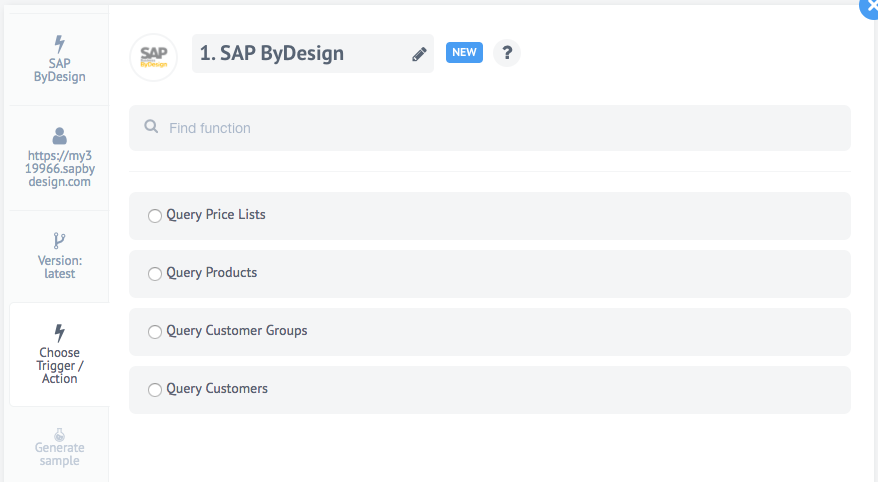Image resolution: width=878 pixels, height=482 pixels.
Task: Click the search magnifier icon
Action: (x=151, y=127)
